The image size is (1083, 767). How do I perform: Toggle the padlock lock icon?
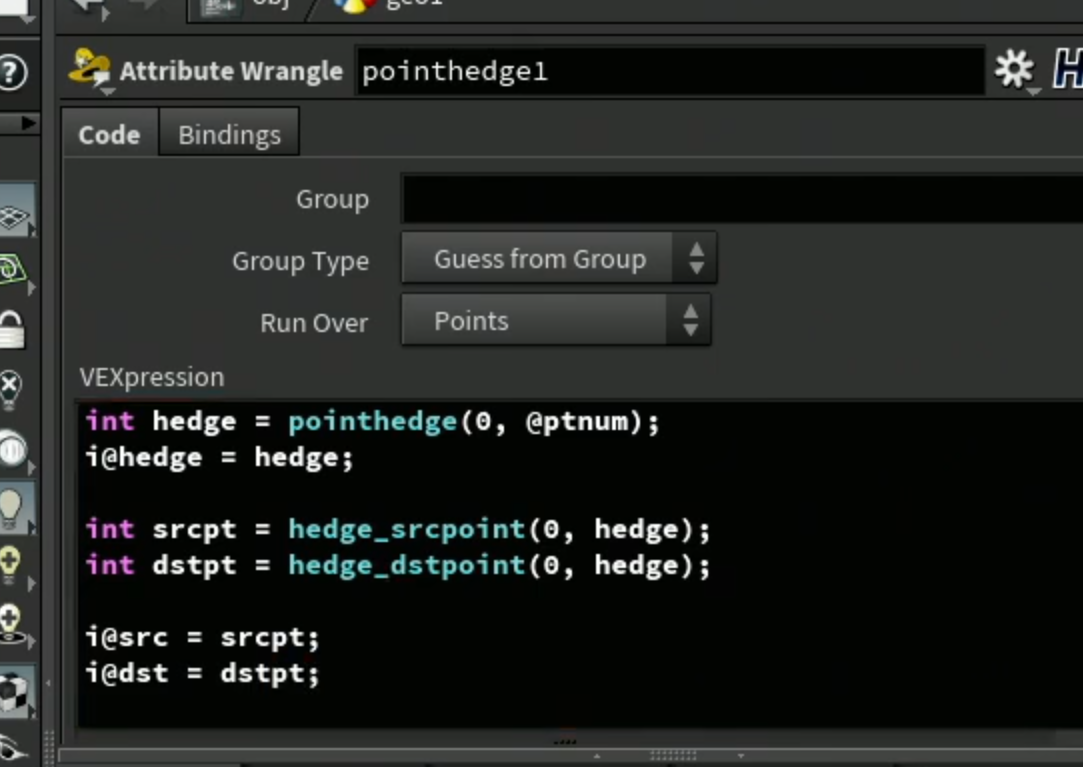pos(12,329)
